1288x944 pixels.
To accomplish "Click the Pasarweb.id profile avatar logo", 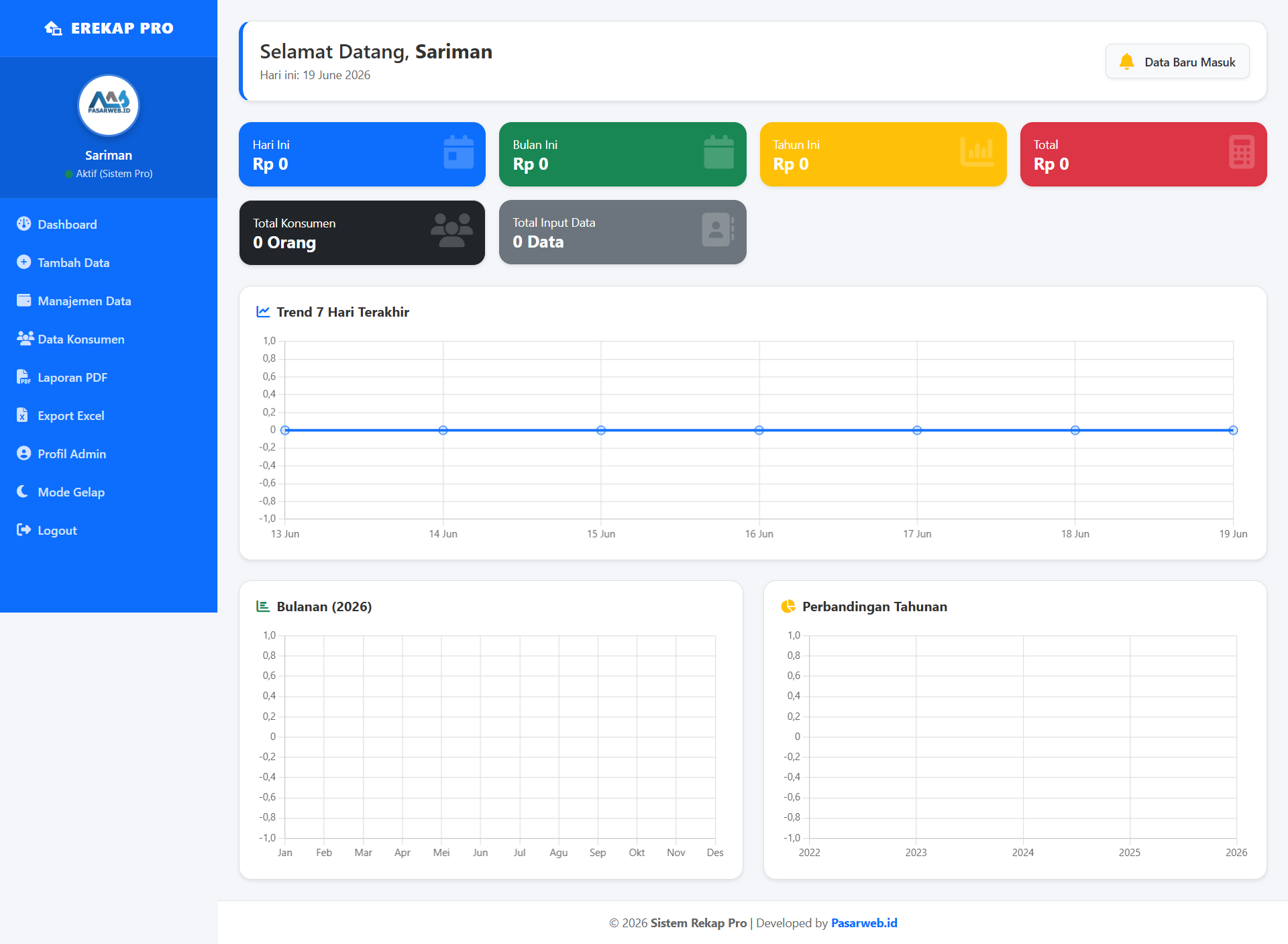I will click(109, 105).
